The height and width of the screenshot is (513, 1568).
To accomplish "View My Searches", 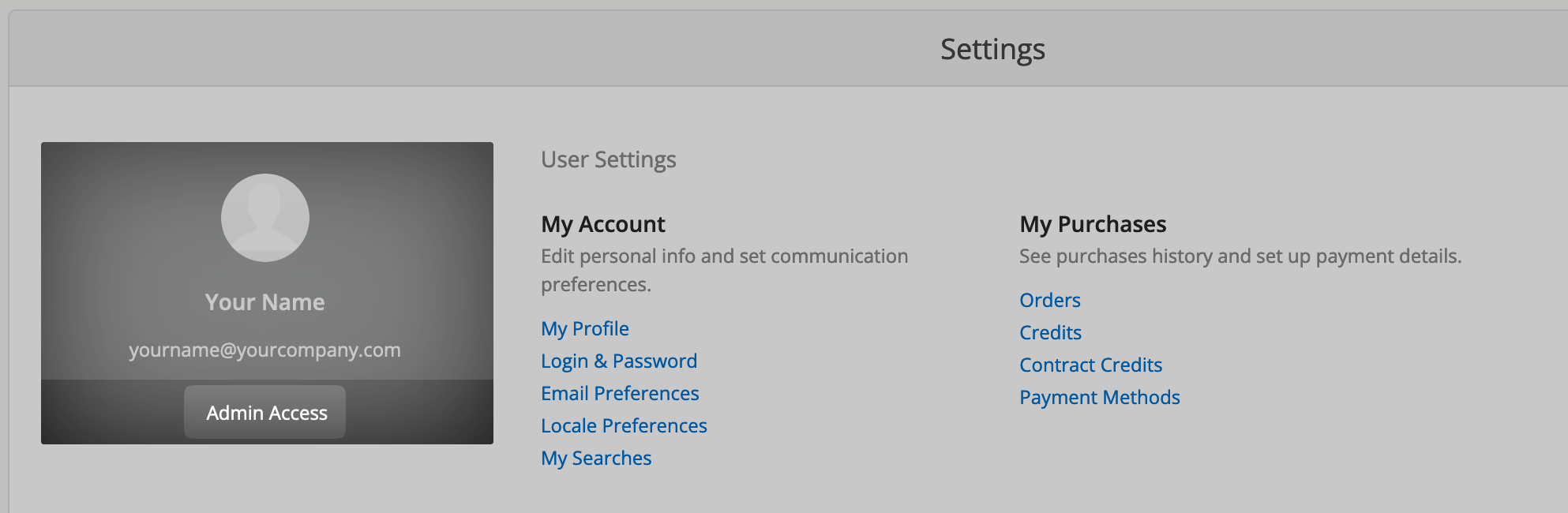I will pos(596,458).
